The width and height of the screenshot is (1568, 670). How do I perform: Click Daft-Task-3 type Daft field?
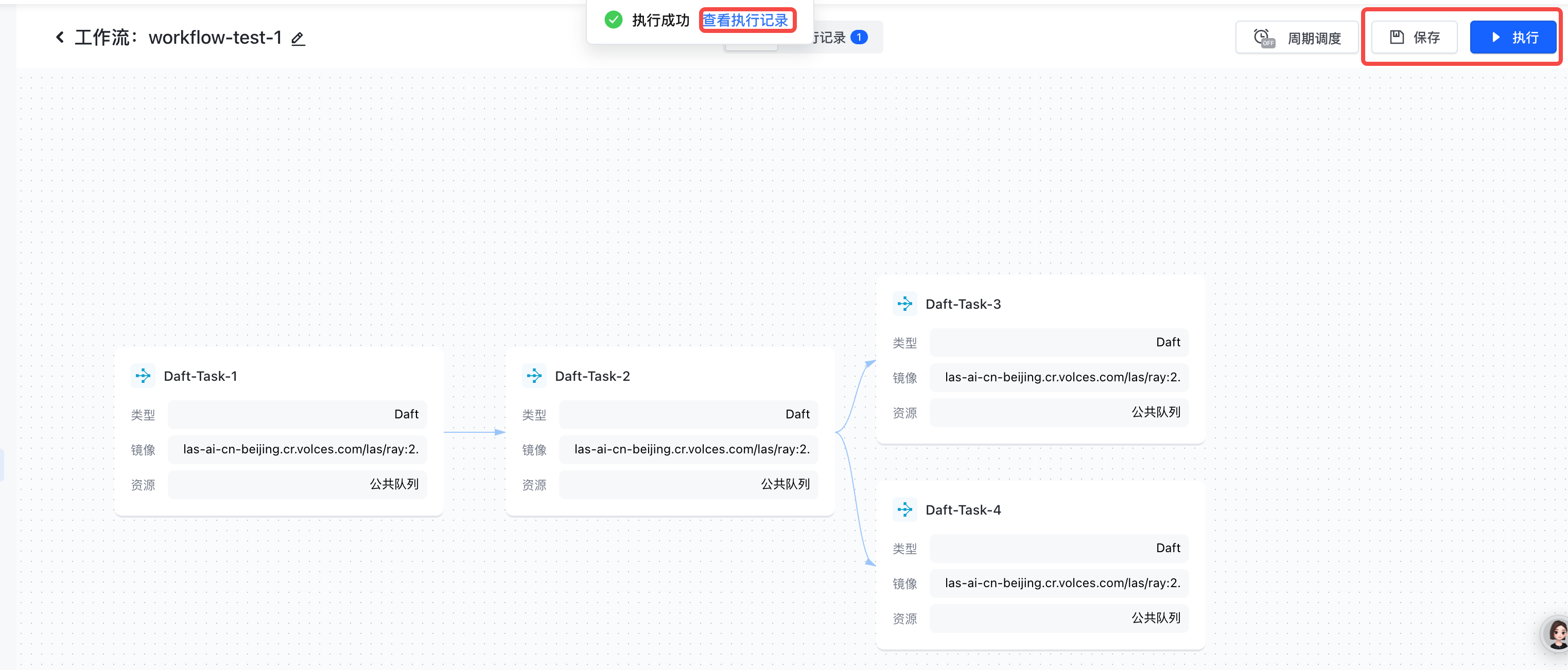pyautogui.click(x=1058, y=342)
